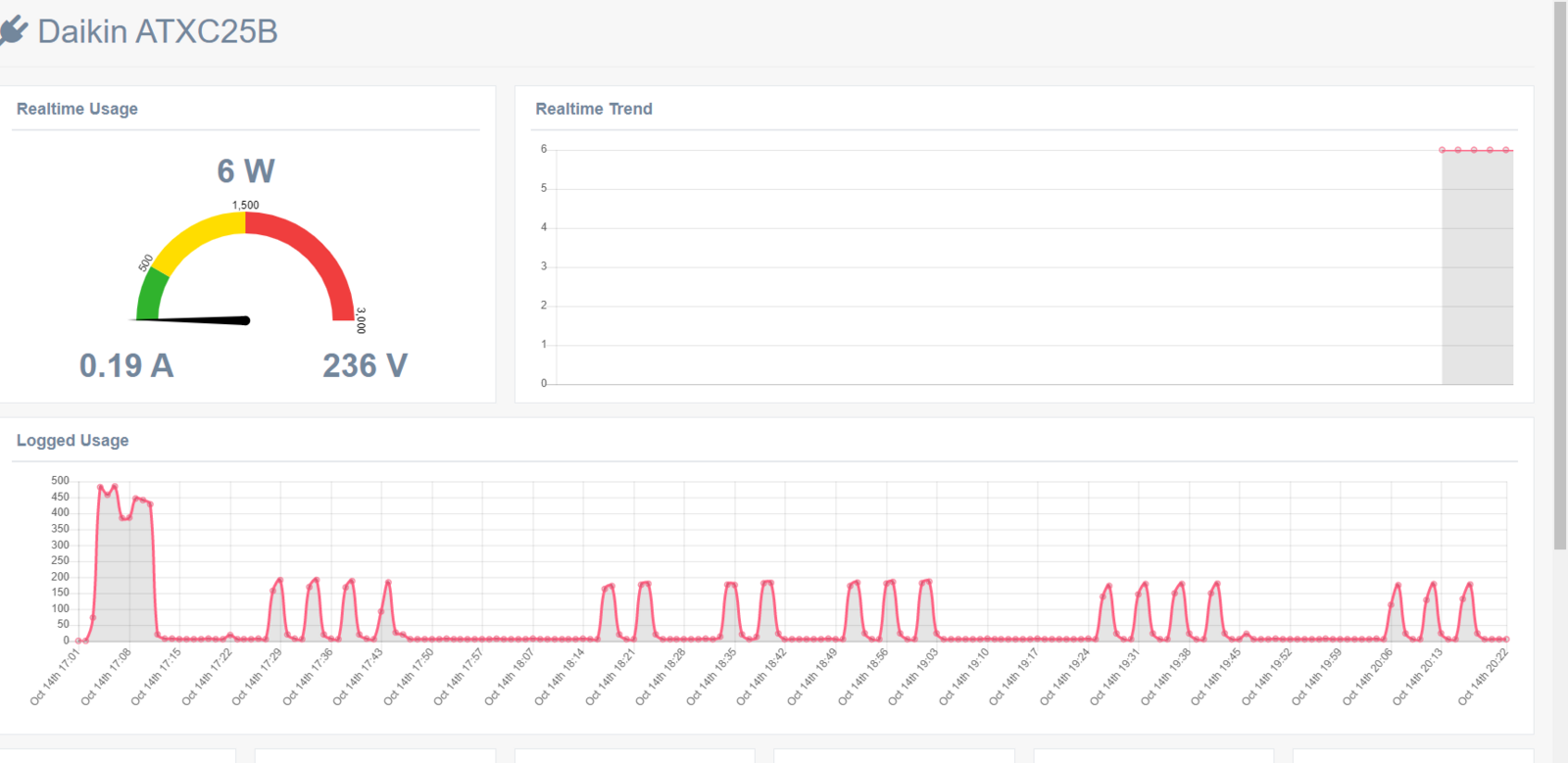Click the 400 label on Logged Usage axis
This screenshot has height=763, width=1568.
coord(61,512)
